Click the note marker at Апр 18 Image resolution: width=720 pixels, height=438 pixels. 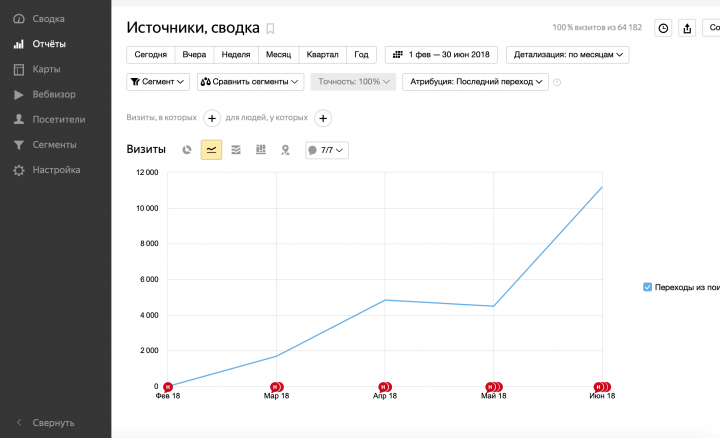tap(385, 387)
